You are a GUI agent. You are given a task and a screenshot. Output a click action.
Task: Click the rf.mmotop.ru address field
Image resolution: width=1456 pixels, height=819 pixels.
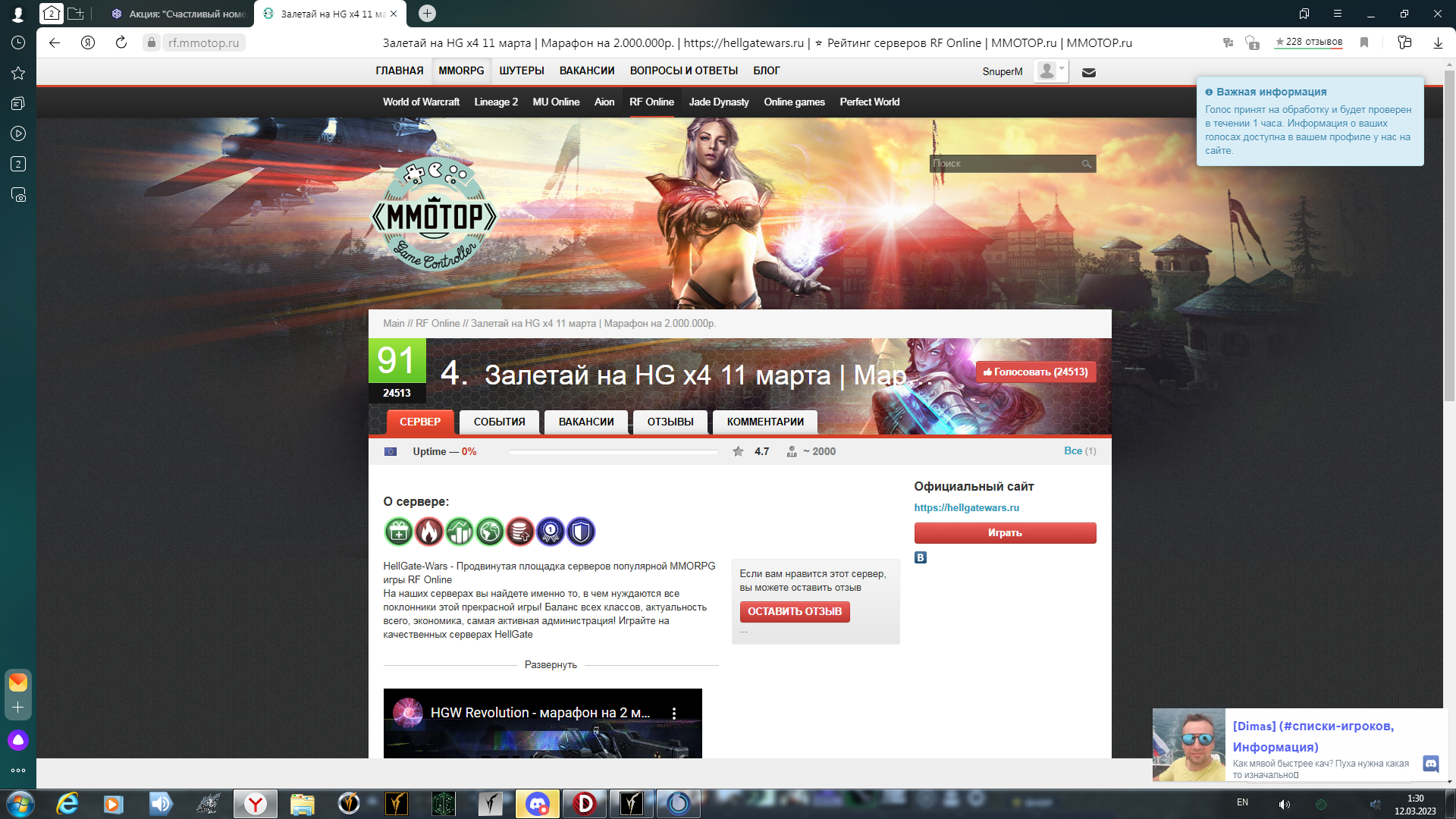click(x=203, y=42)
